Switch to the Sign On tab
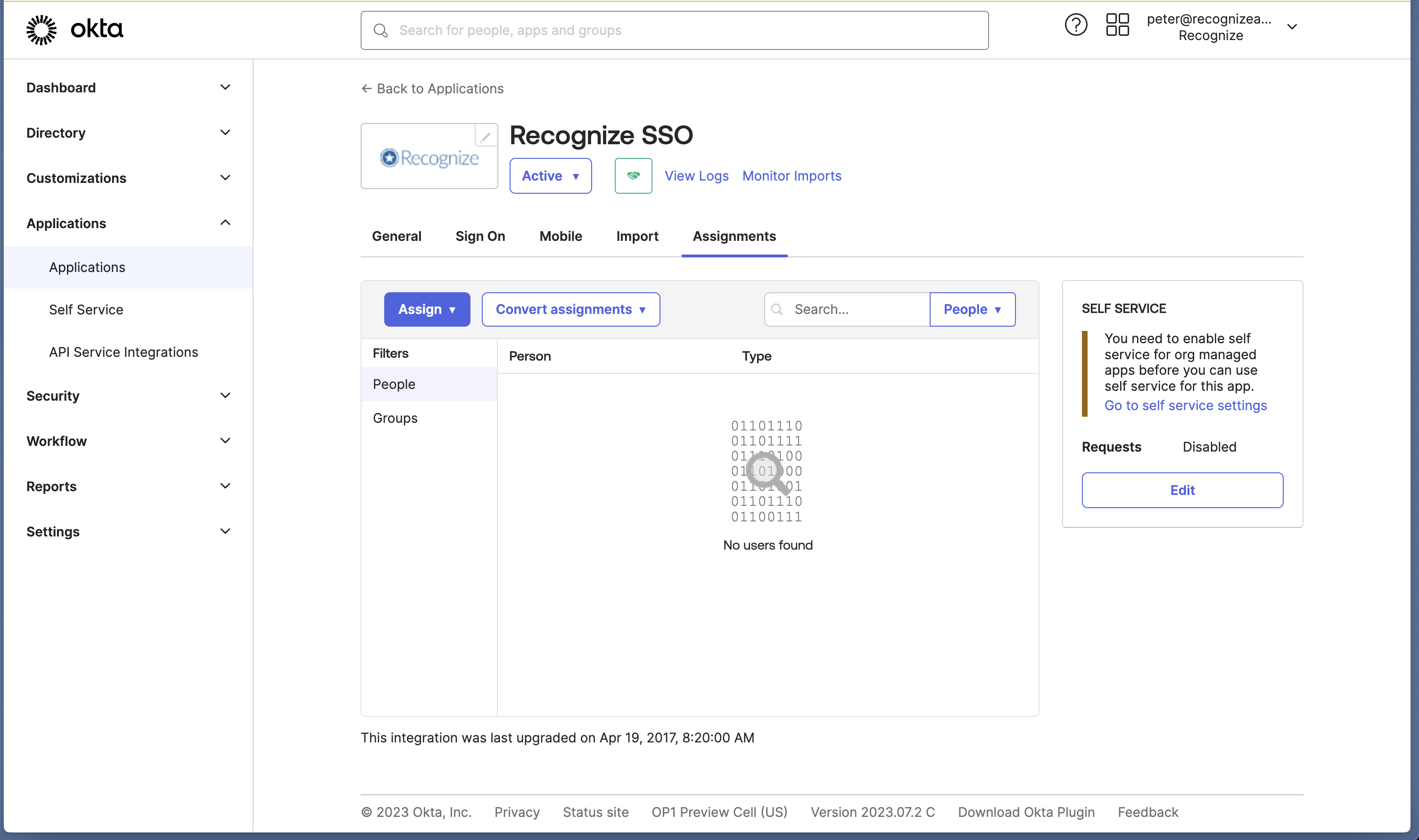 pyautogui.click(x=480, y=237)
